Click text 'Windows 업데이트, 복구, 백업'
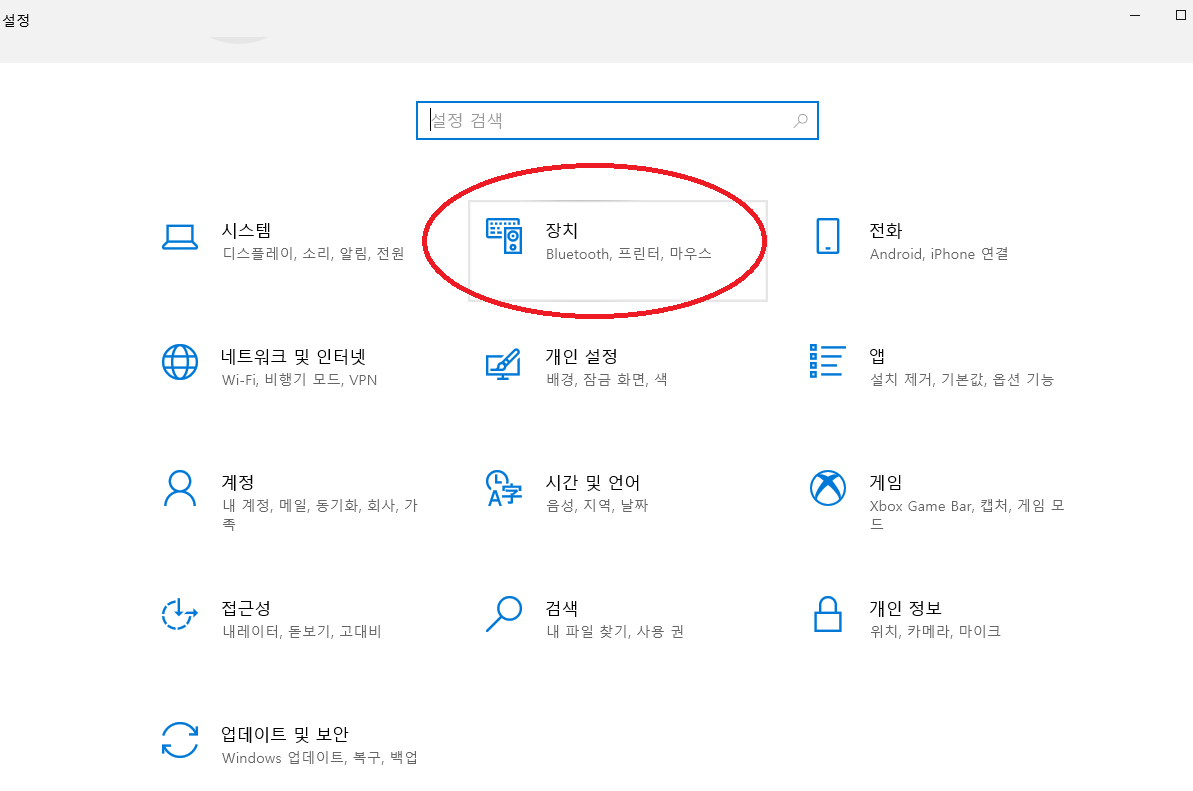The height and width of the screenshot is (791, 1193). (x=320, y=758)
